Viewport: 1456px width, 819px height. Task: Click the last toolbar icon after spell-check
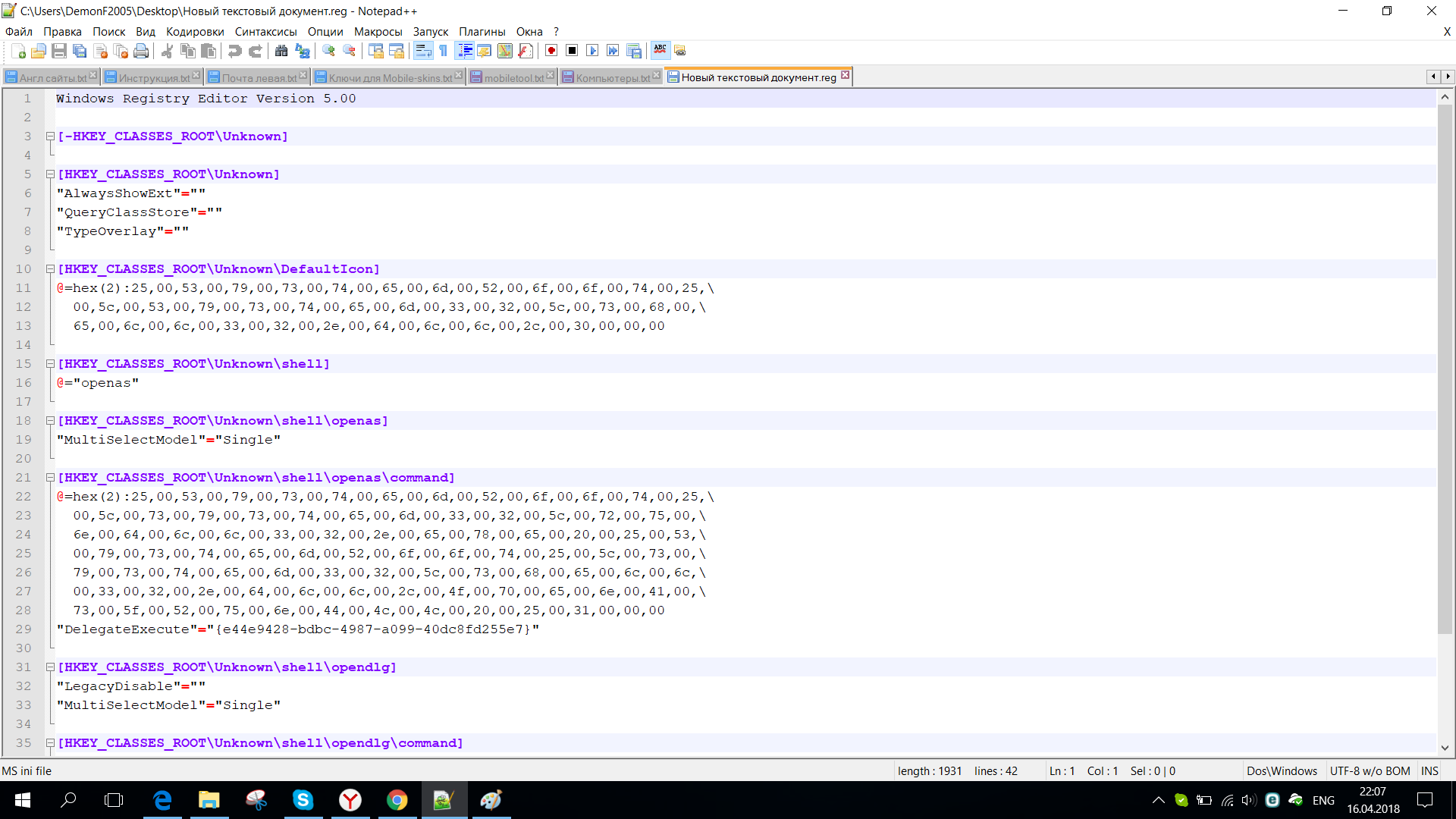coord(680,51)
